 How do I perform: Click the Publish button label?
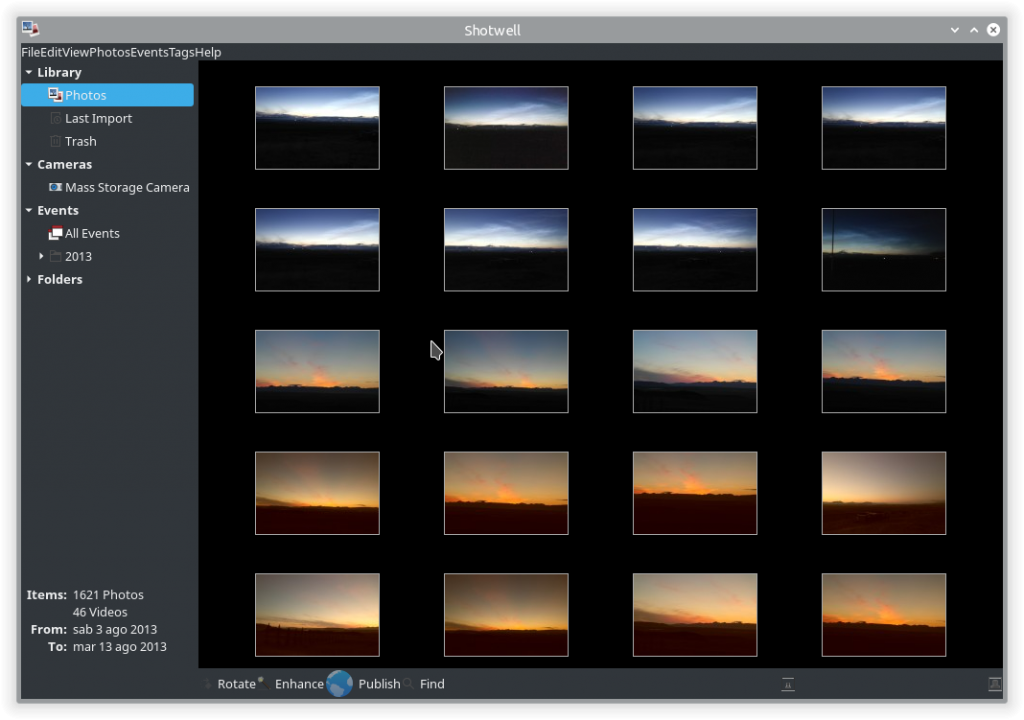click(379, 684)
